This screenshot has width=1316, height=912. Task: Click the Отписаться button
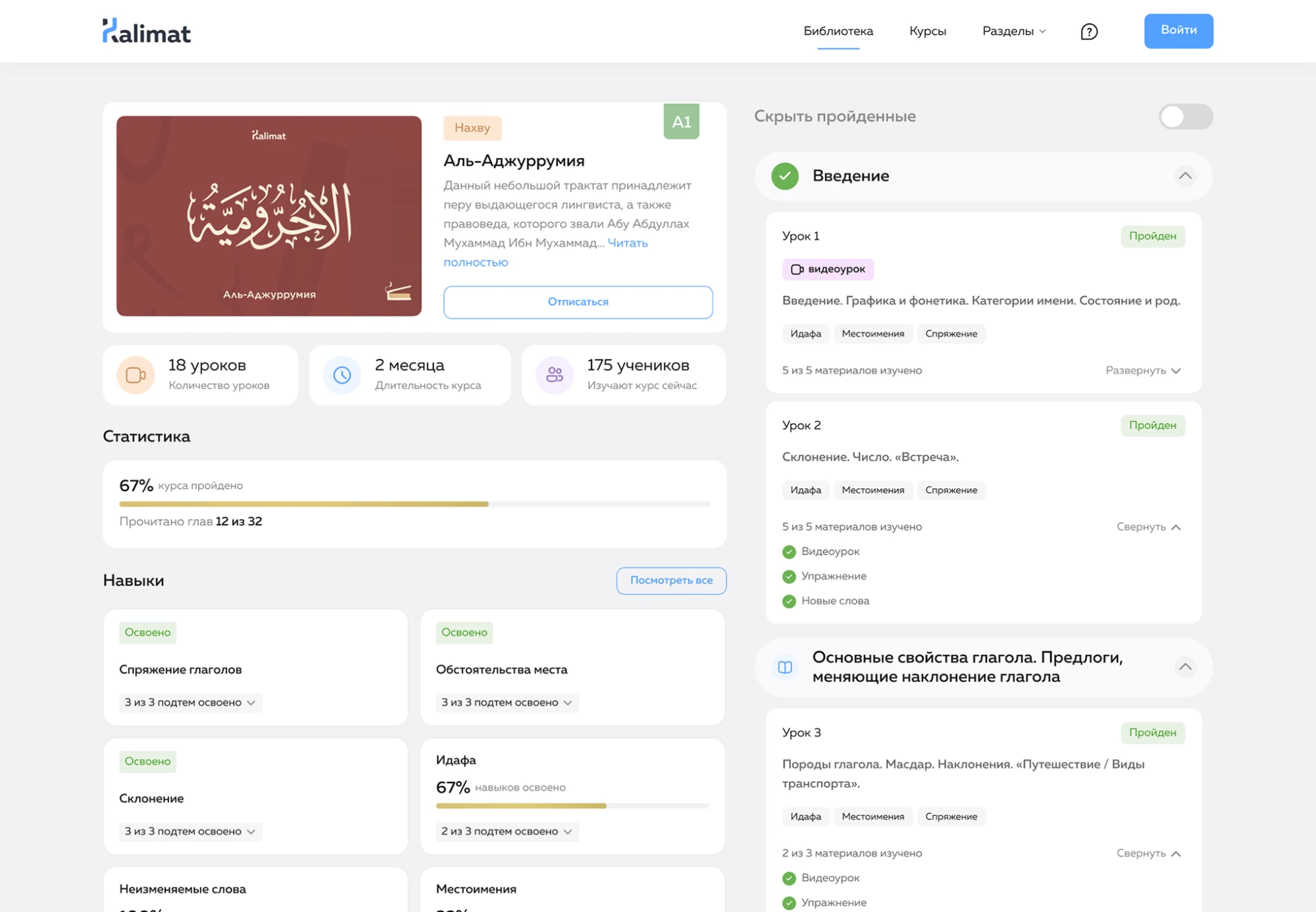pyautogui.click(x=578, y=302)
